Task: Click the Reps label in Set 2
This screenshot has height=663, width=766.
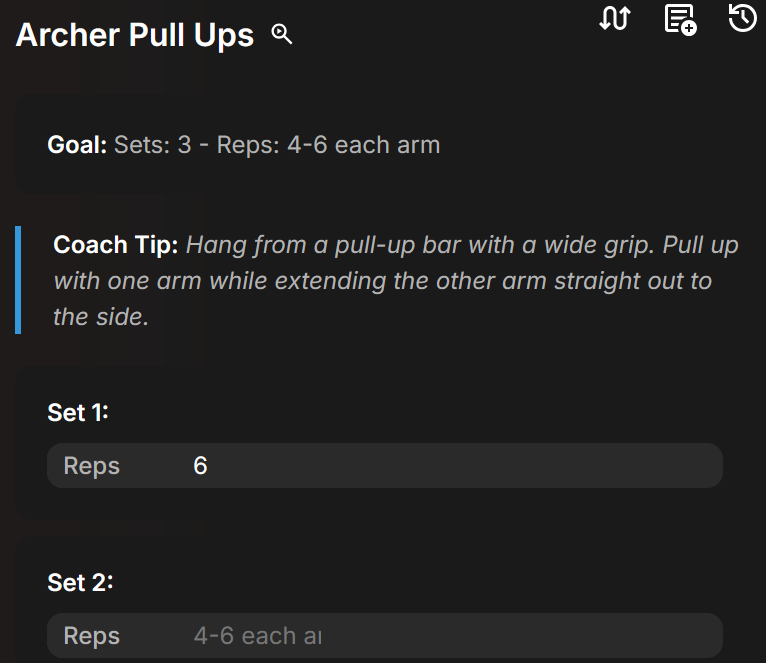Action: click(x=91, y=636)
